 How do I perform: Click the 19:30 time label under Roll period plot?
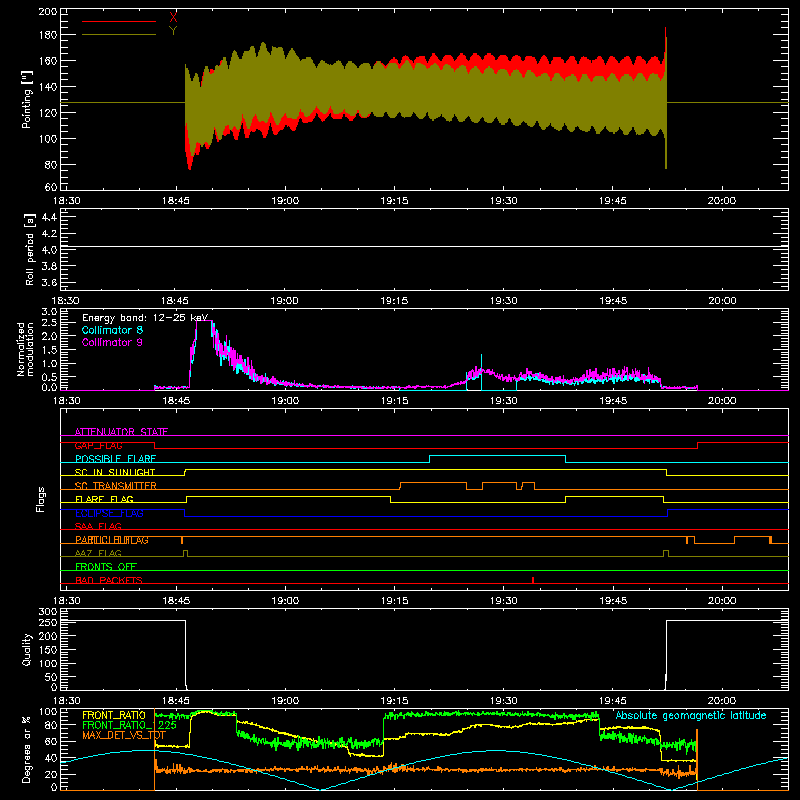click(504, 301)
